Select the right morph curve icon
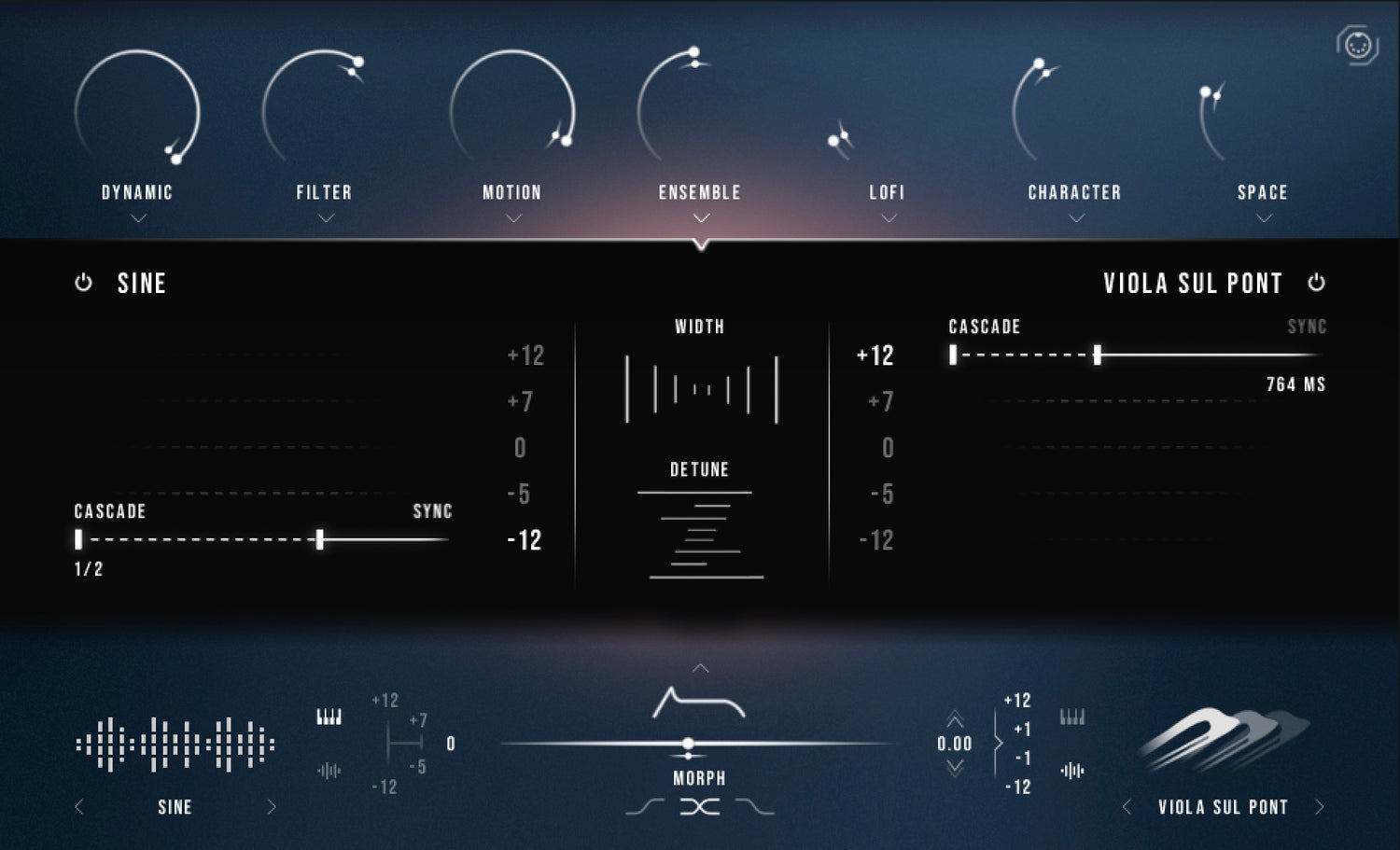 coord(755,807)
